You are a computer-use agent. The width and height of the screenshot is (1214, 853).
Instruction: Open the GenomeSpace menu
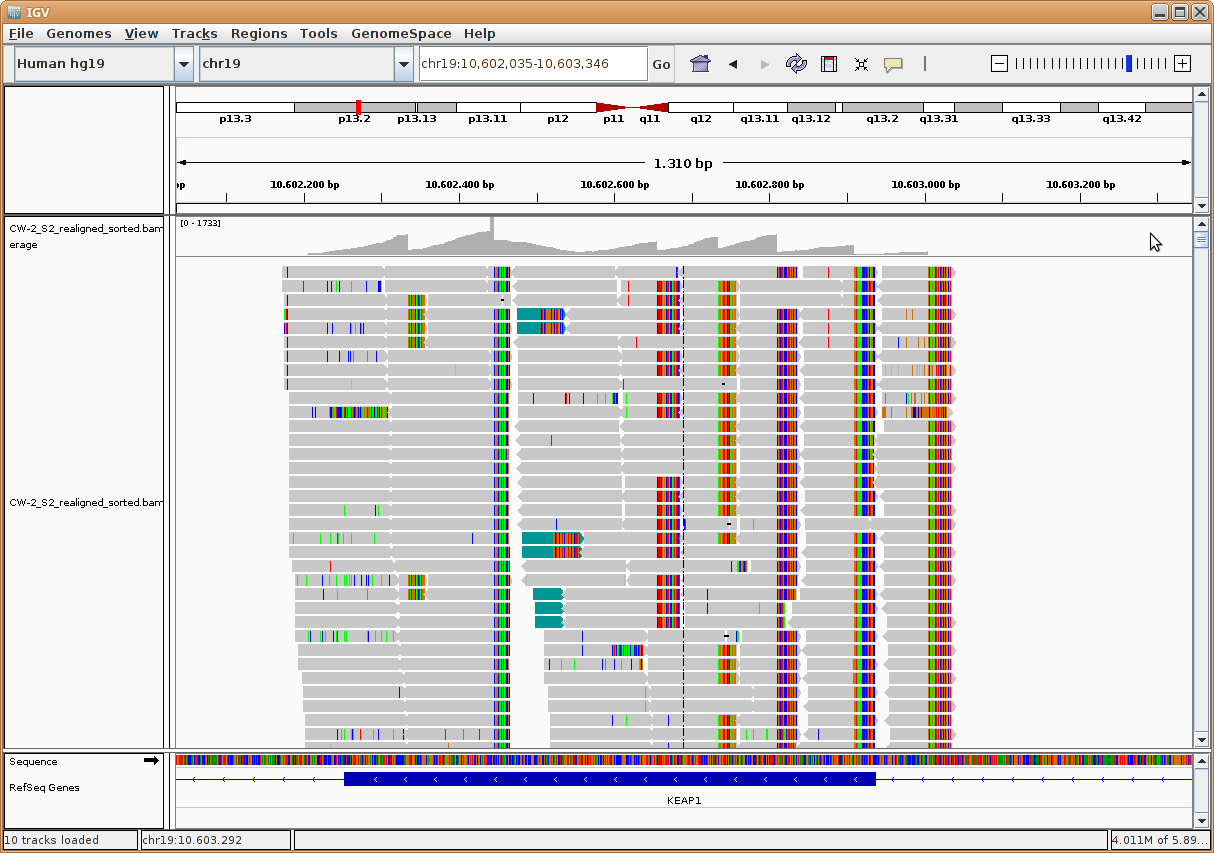tap(400, 33)
